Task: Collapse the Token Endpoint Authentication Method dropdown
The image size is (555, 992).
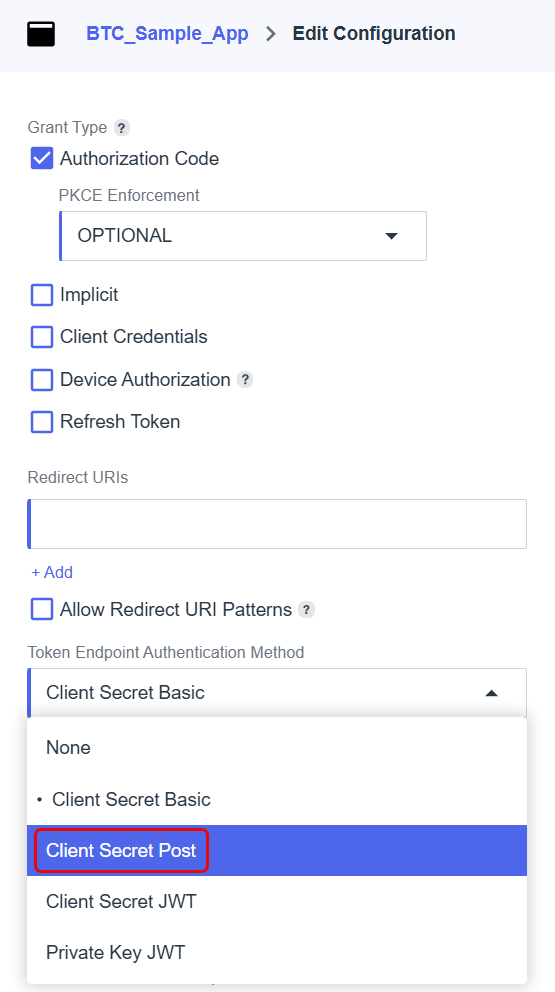Action: pyautogui.click(x=277, y=693)
